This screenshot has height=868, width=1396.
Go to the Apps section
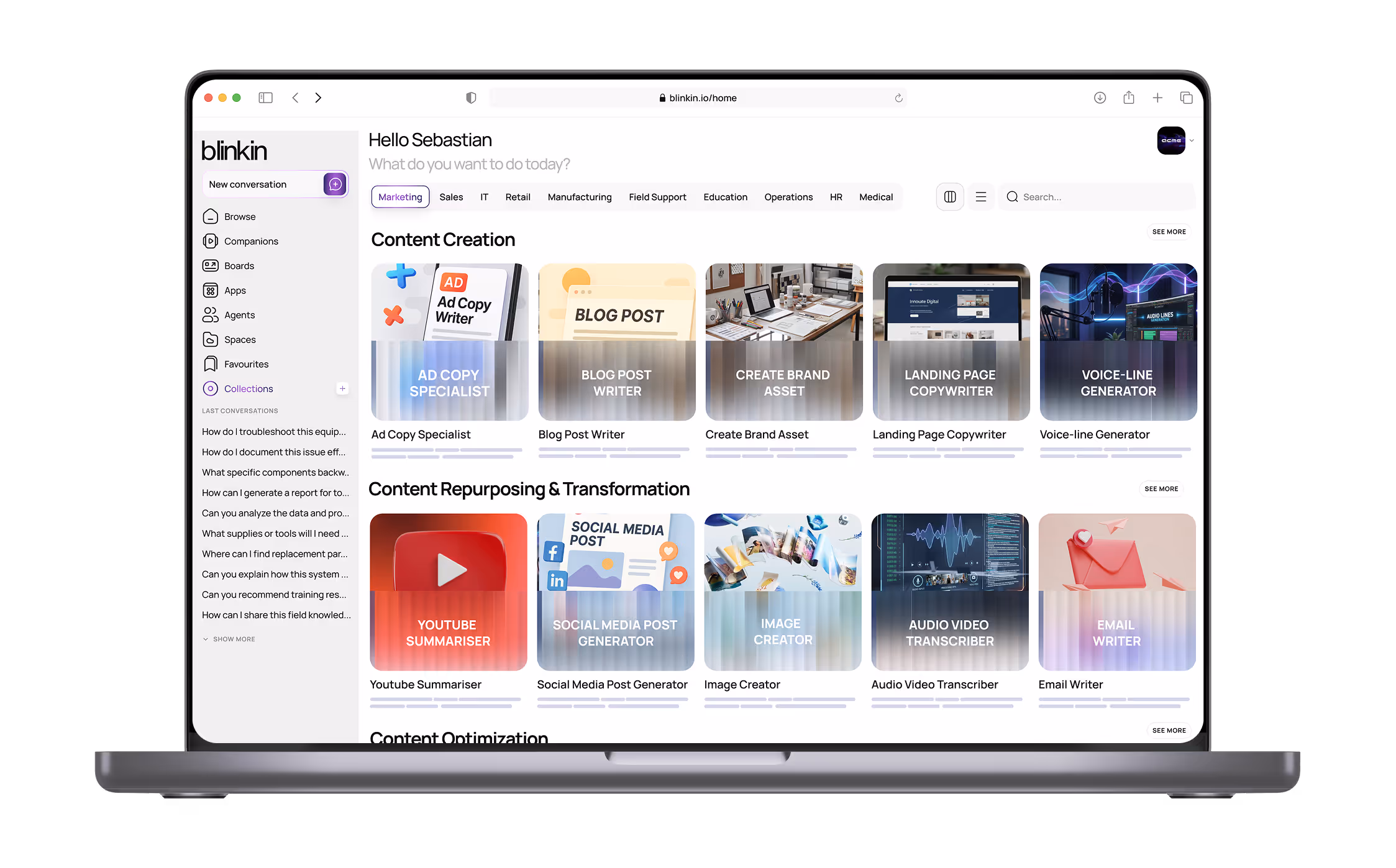(235, 290)
